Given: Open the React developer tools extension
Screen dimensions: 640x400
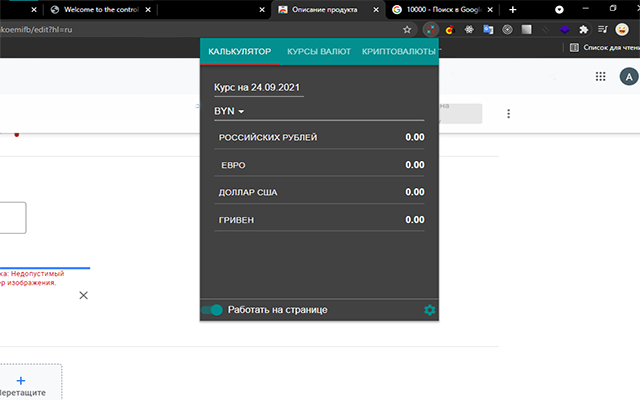Looking at the screenshot, I should click(x=469, y=29).
